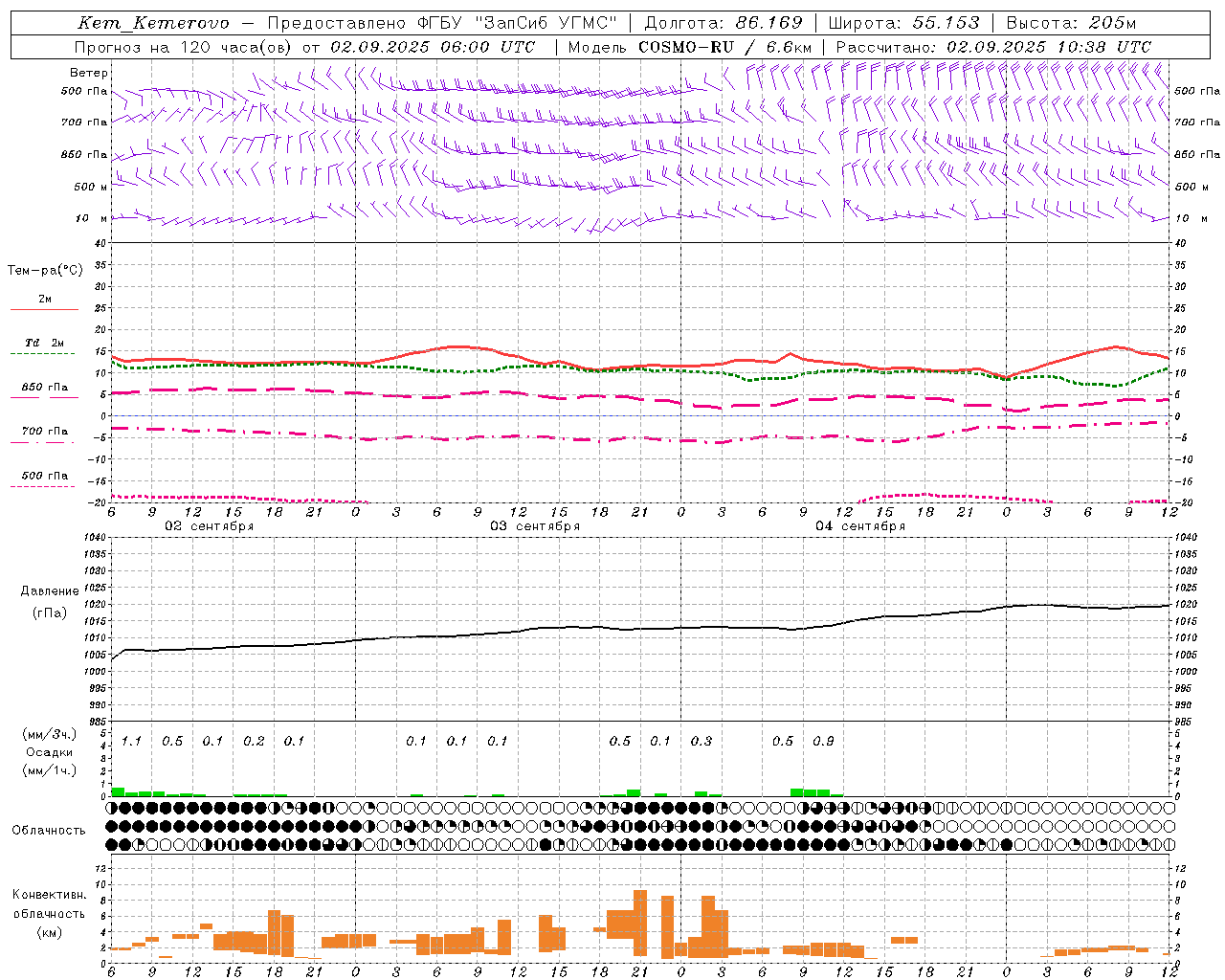
Task: Click the latitude value Широта: 55.153
Action: pyautogui.click(x=904, y=23)
